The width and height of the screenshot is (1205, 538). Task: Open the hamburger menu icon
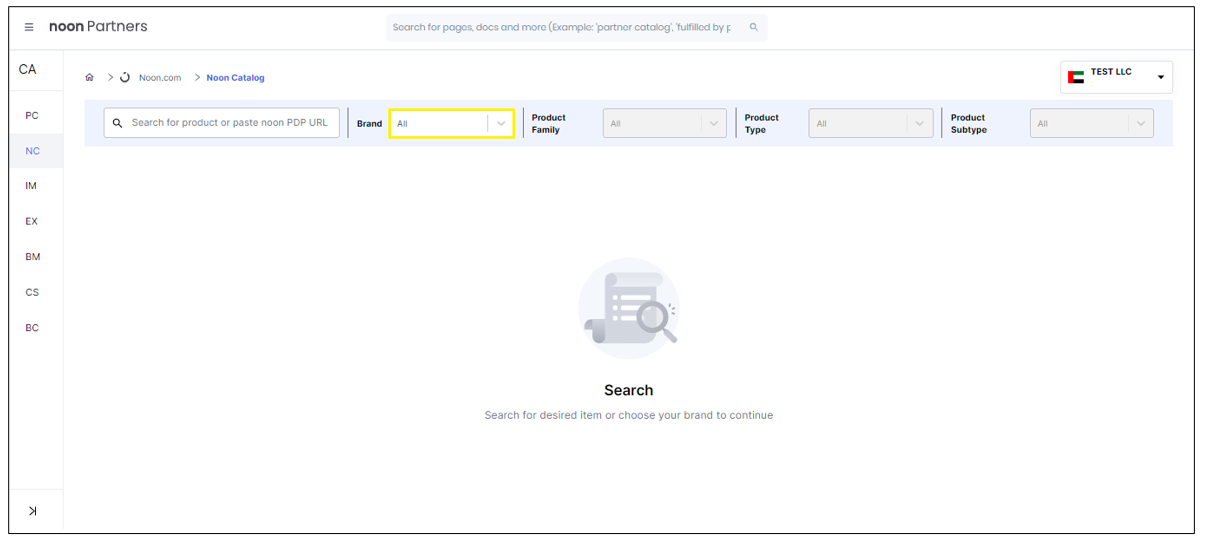(29, 27)
